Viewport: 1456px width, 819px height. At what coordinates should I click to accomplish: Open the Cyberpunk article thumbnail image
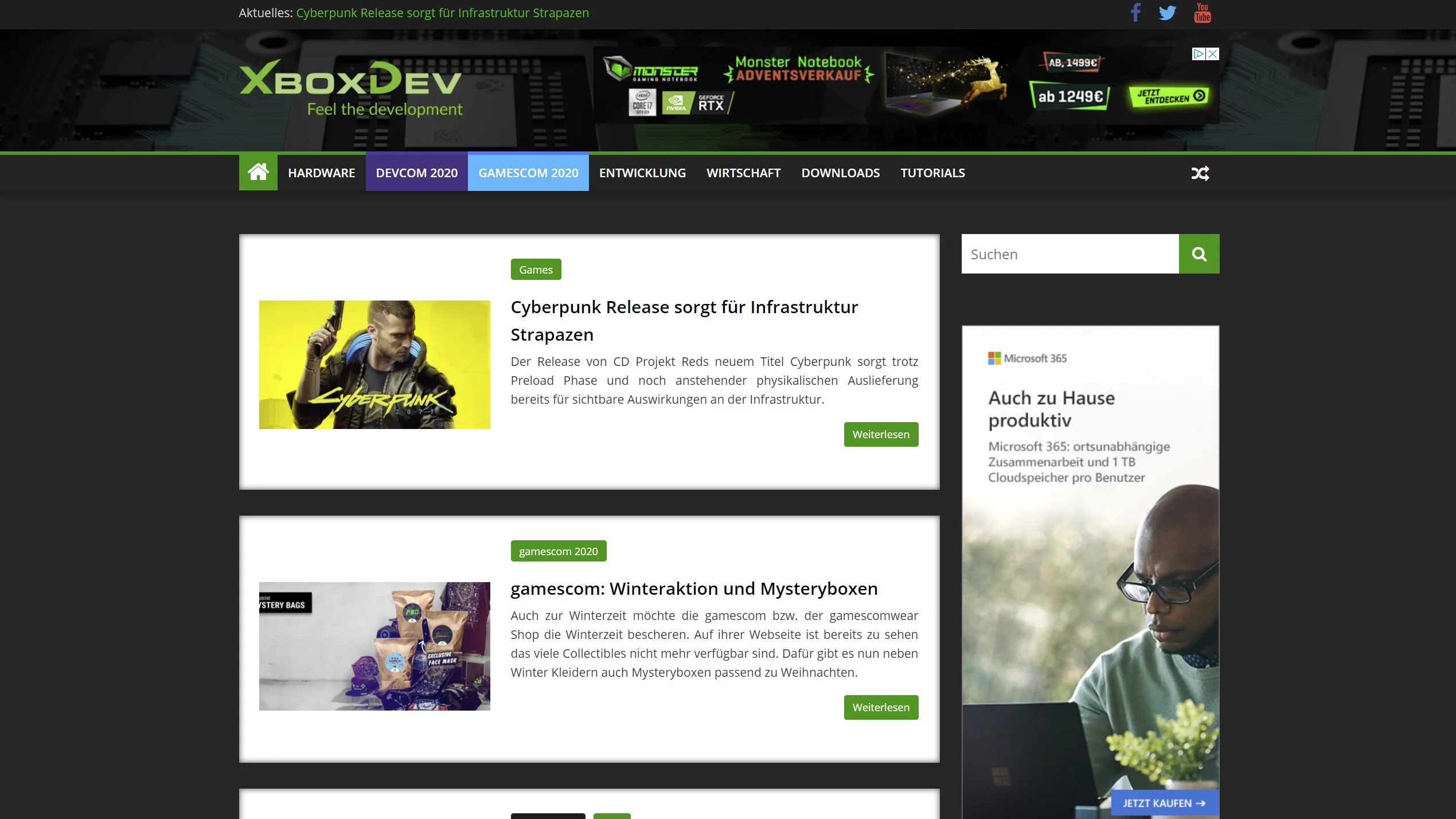tap(374, 365)
